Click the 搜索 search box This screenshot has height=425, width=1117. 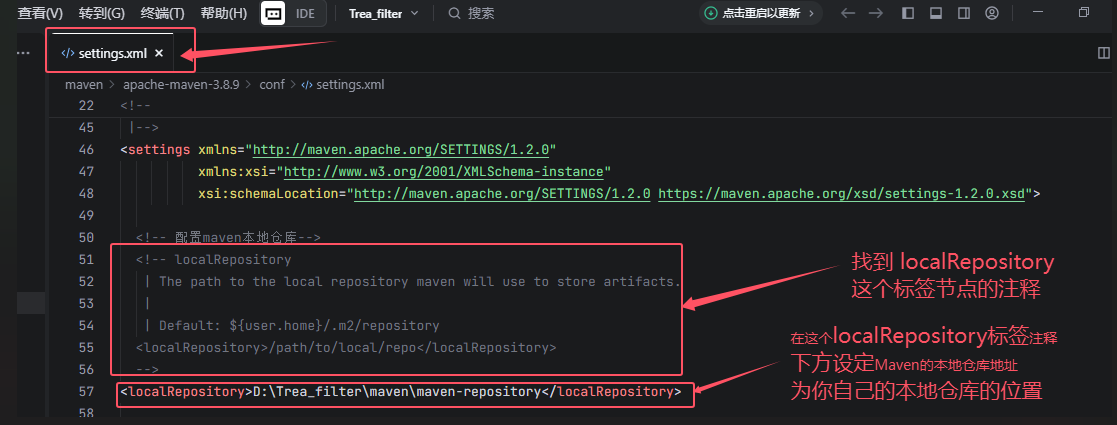pos(472,14)
